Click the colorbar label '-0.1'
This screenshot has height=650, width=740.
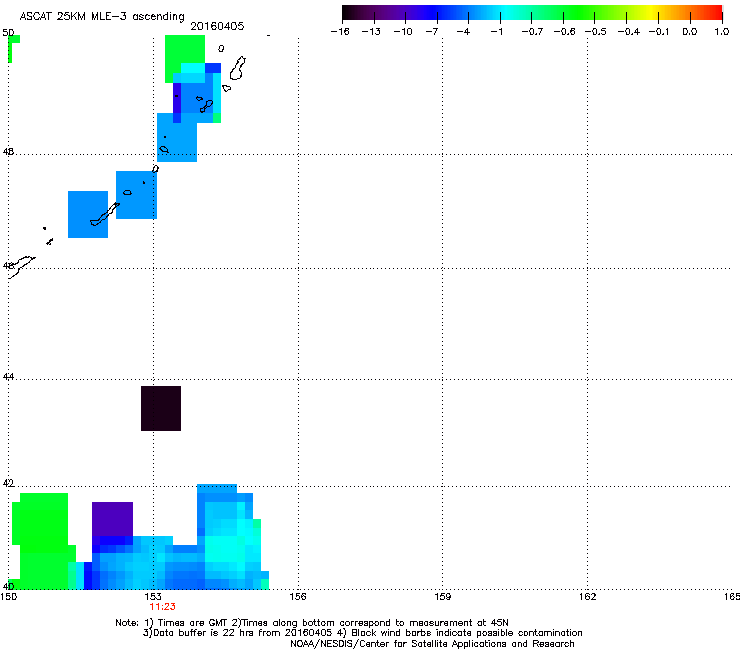(x=659, y=32)
